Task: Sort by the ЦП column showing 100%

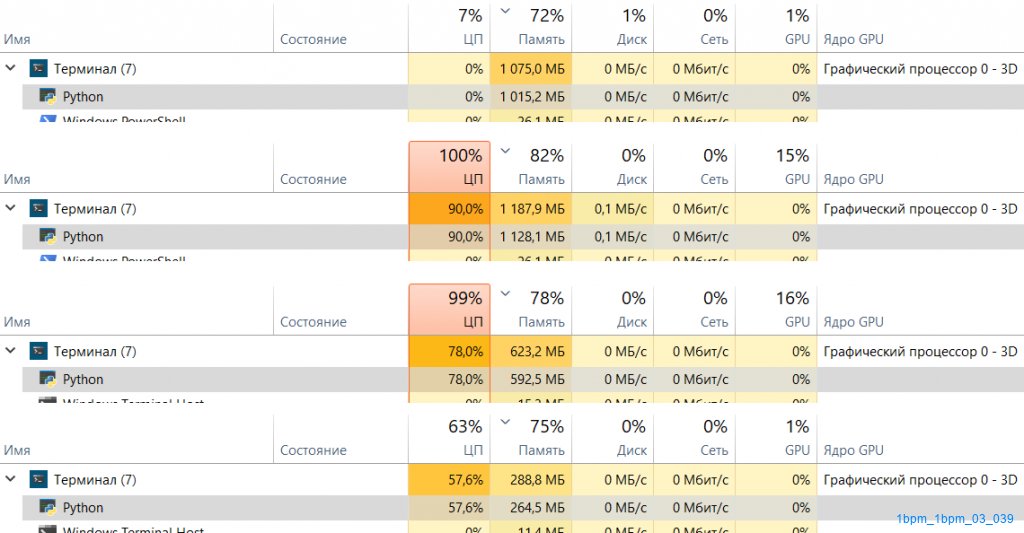Action: [x=449, y=166]
